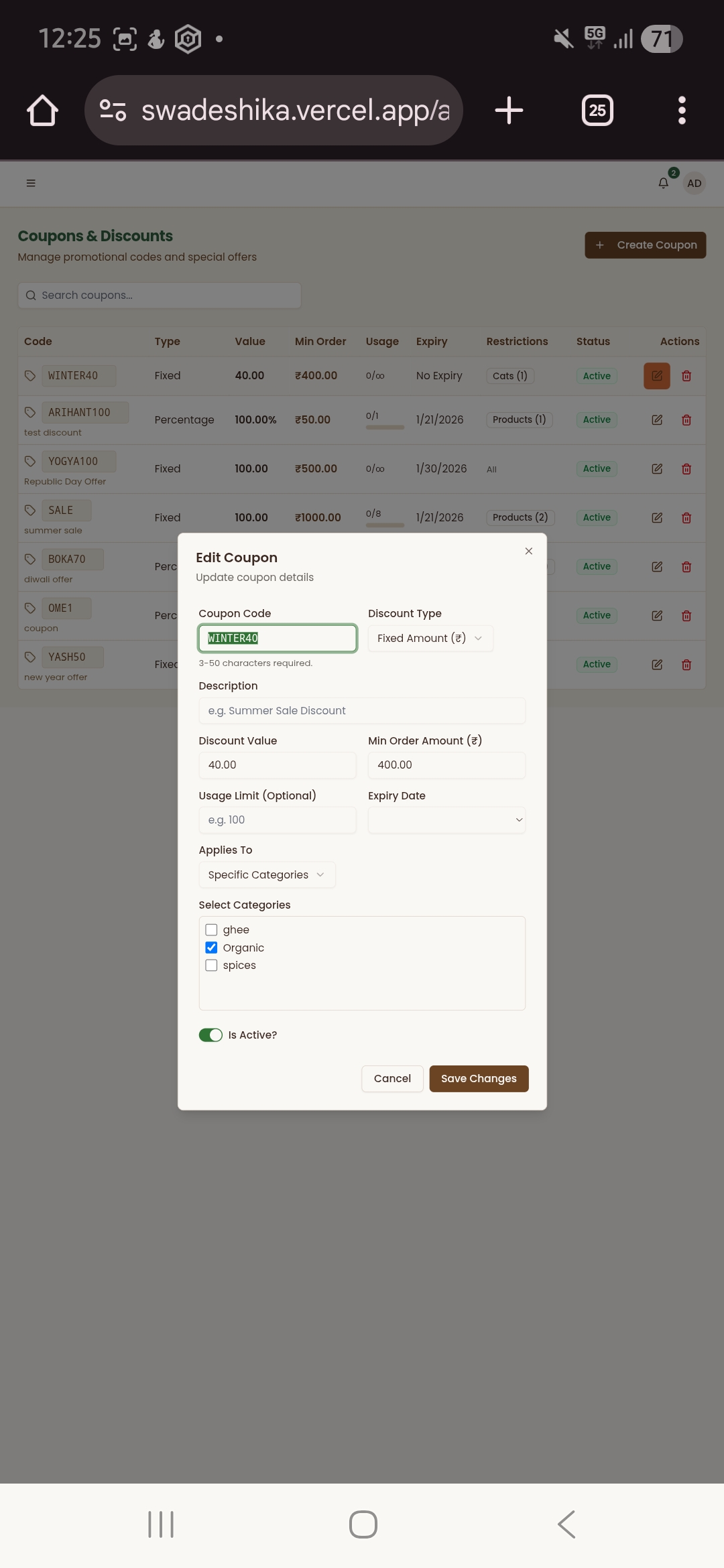Screen dimensions: 724x1568
Task: Edit the ARIHANT100 coupon
Action: coord(657,420)
